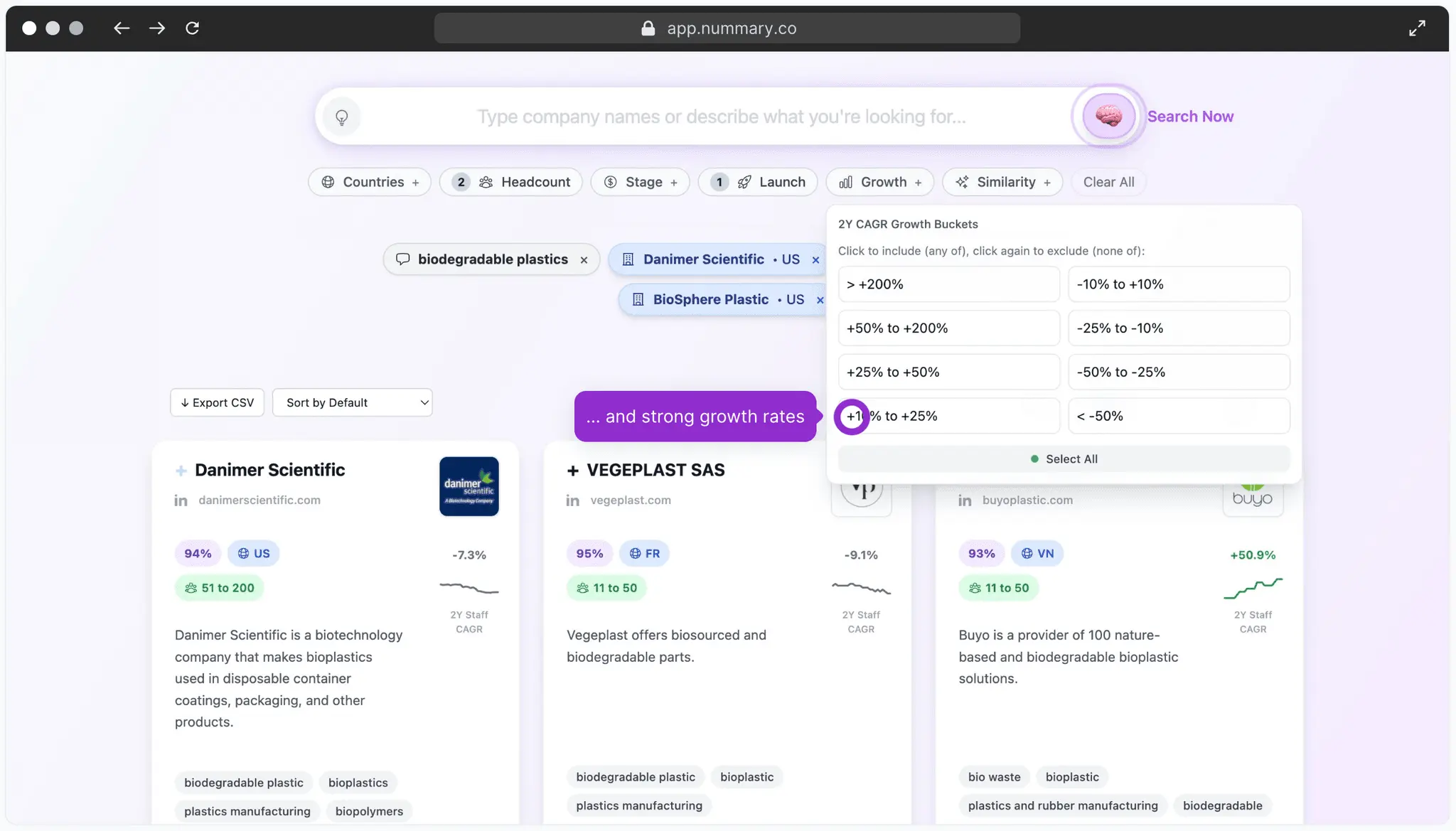Toggle the +10% to +25% growth bucket
Image resolution: width=1456 pixels, height=831 pixels.
tap(948, 417)
